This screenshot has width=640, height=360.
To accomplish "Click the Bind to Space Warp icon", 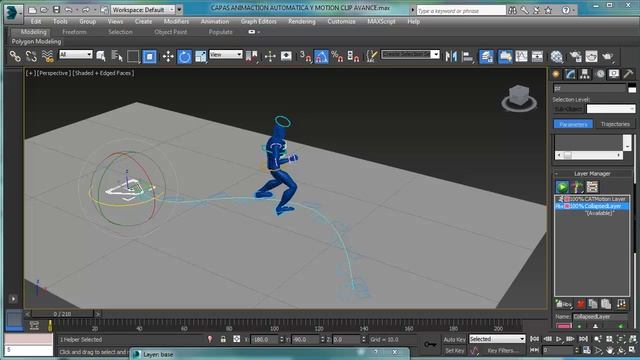I will tap(48, 56).
